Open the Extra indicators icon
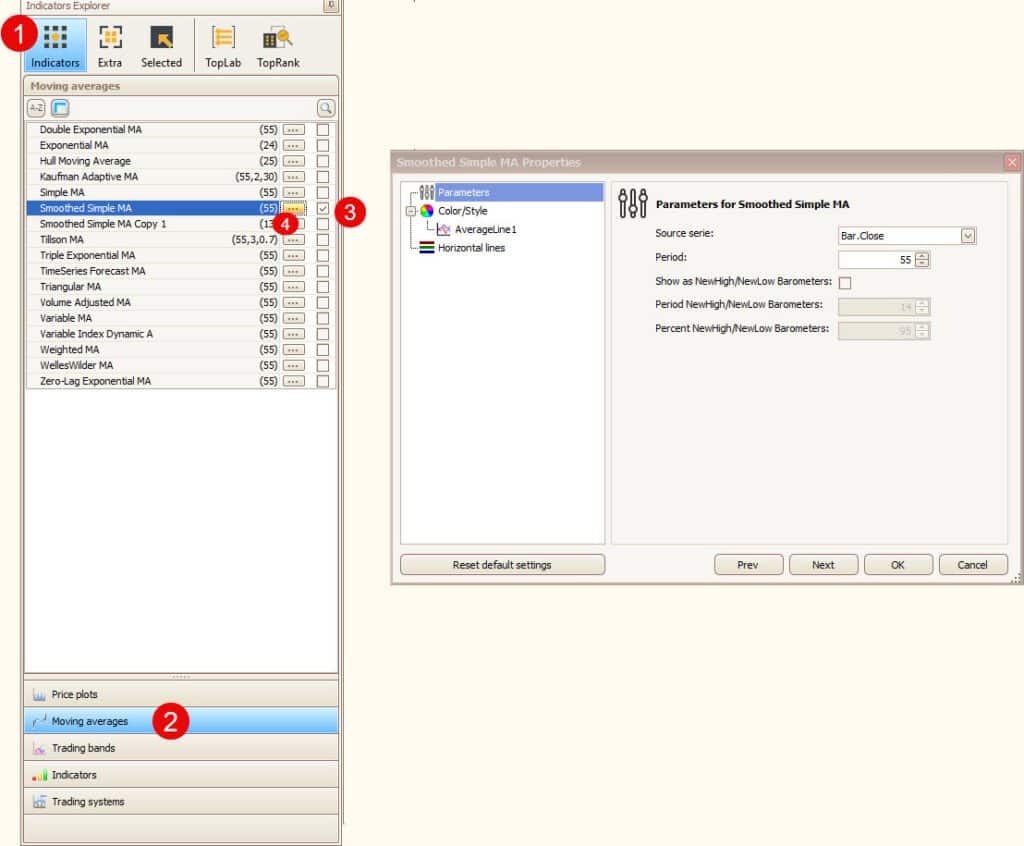This screenshot has width=1024, height=846. tap(110, 46)
